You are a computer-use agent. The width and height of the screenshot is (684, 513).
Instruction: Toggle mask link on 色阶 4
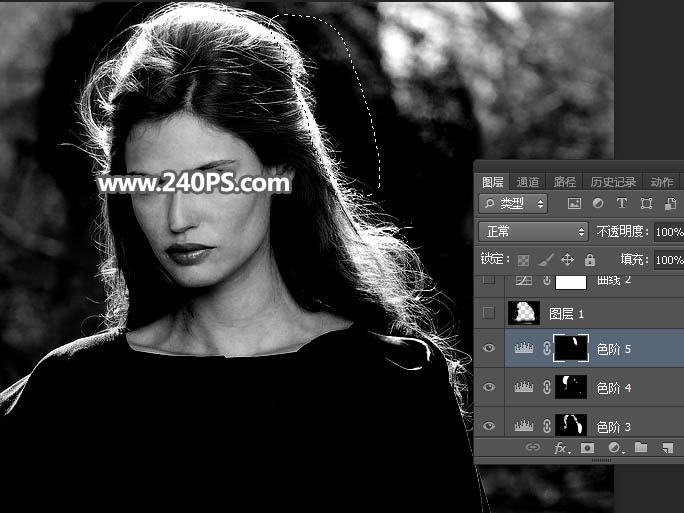click(547, 387)
